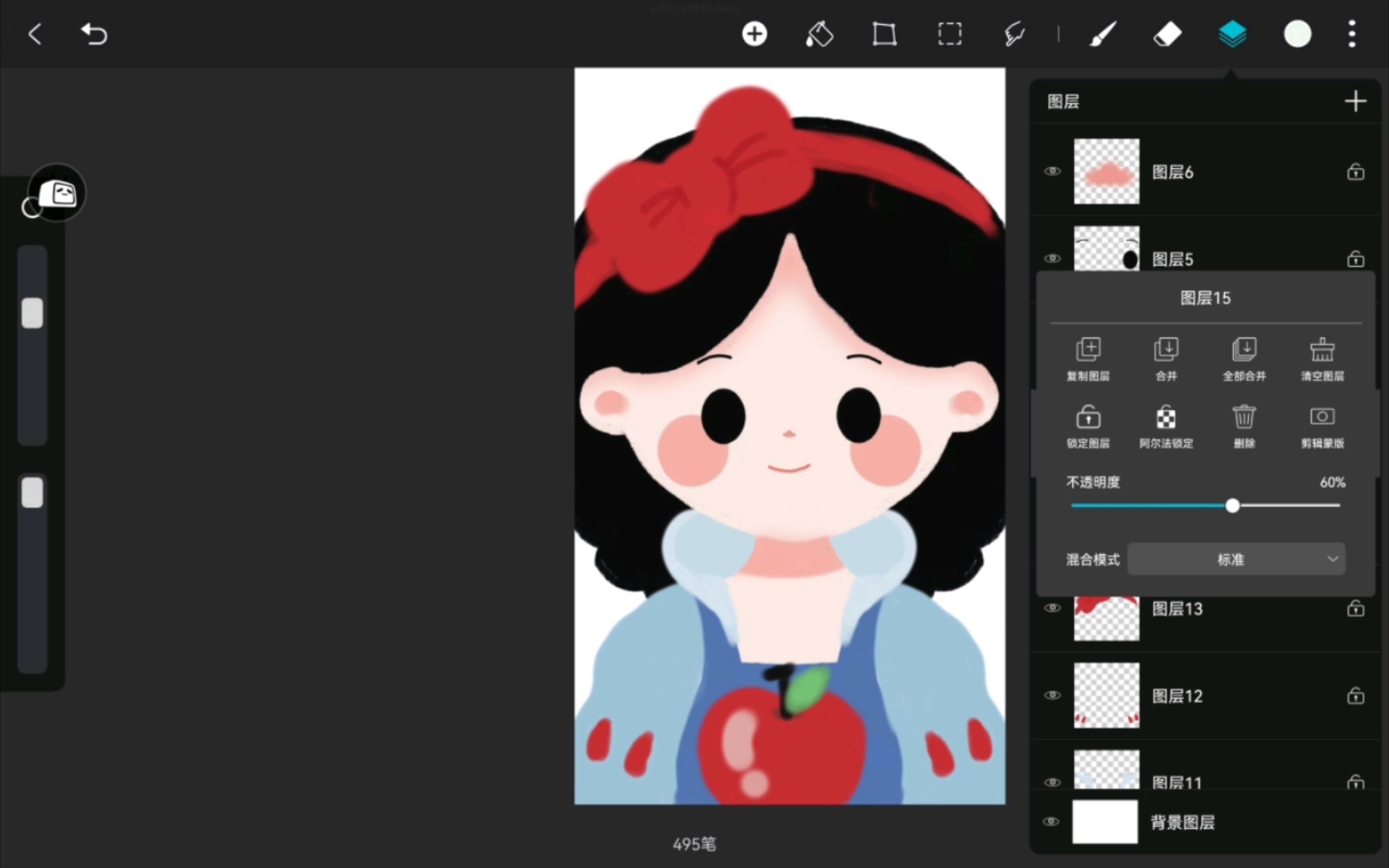Click the 60% opacity value
The image size is (1389, 868).
click(1332, 482)
